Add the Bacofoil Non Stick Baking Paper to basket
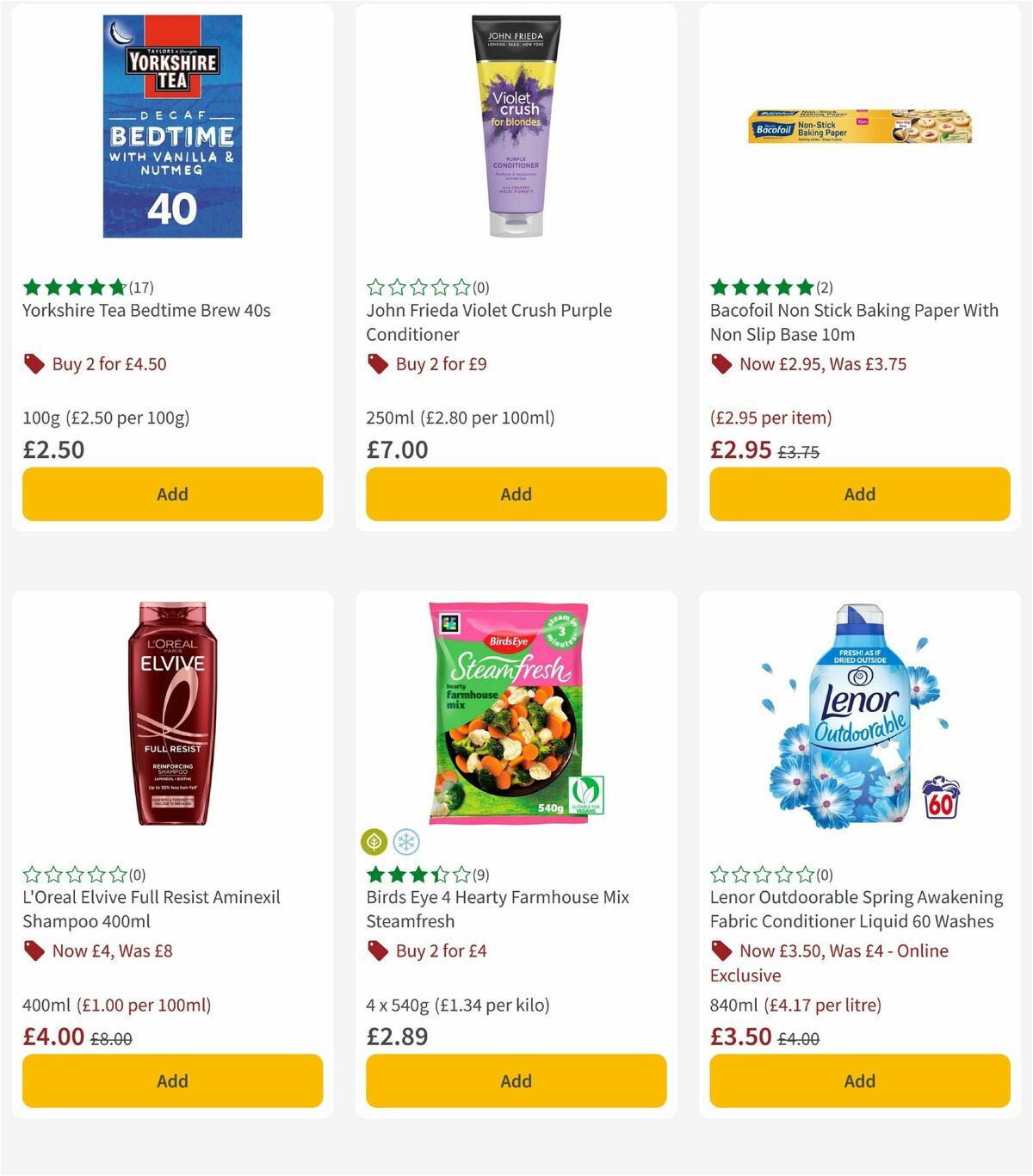The height and width of the screenshot is (1176, 1033). pos(859,494)
